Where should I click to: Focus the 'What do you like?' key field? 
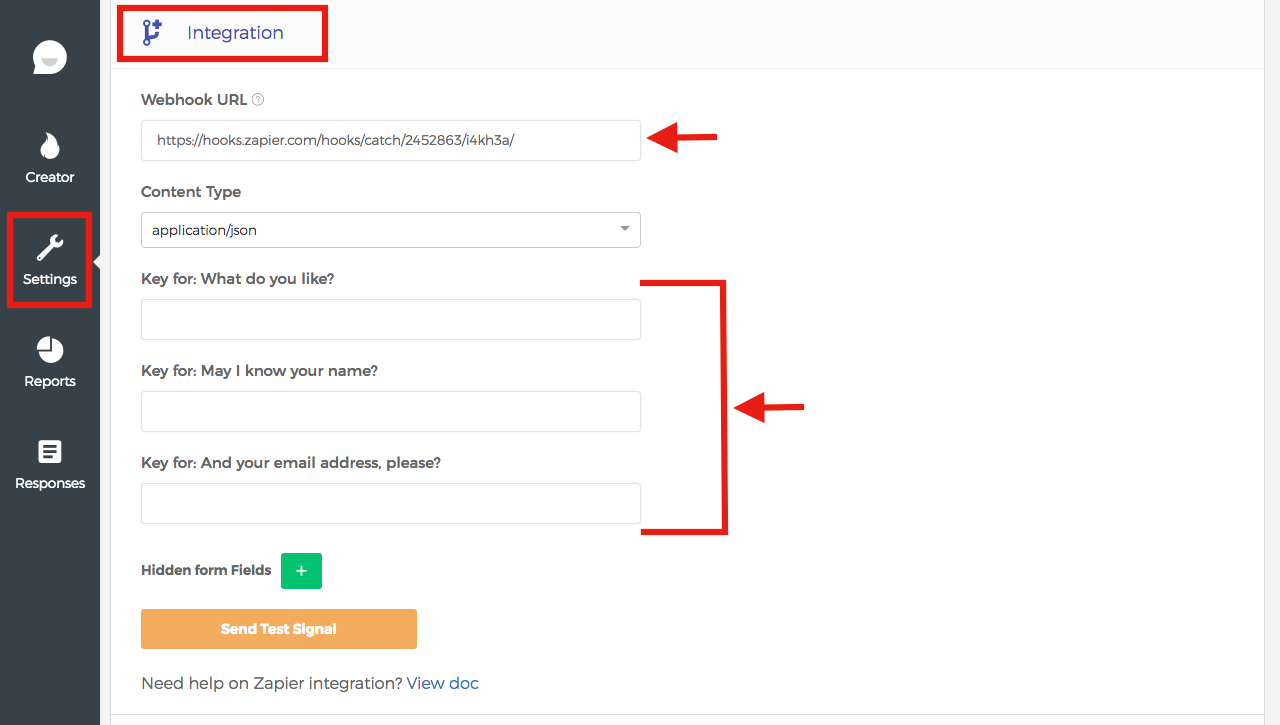tap(391, 319)
